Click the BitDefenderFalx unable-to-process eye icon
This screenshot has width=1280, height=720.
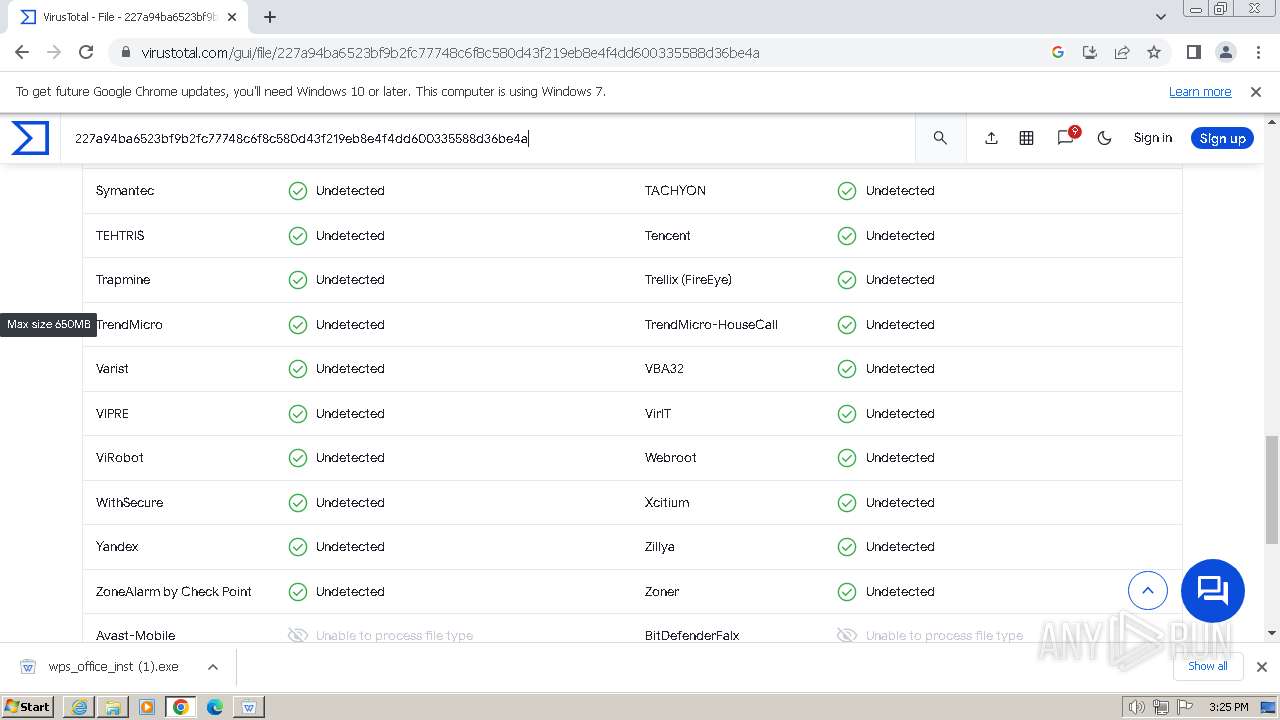tap(847, 635)
